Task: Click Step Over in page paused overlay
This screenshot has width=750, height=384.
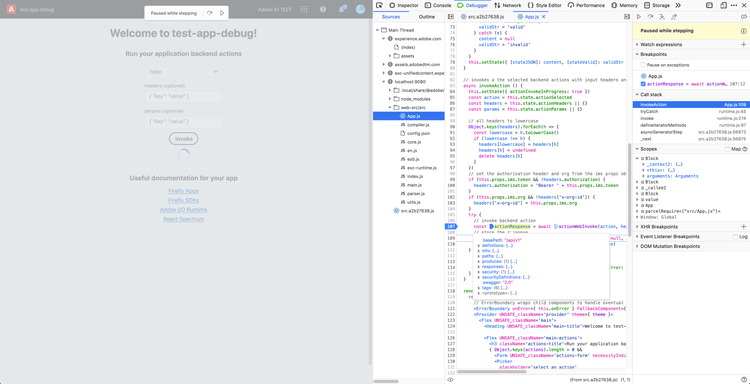Action: [210, 13]
